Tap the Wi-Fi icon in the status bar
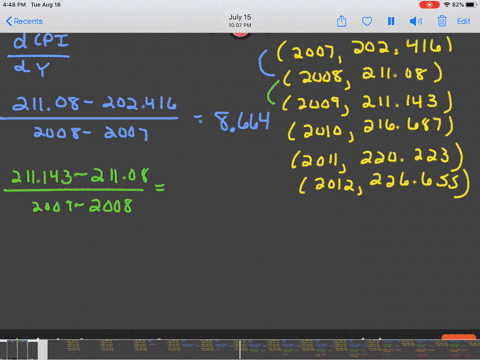 (447, 5)
